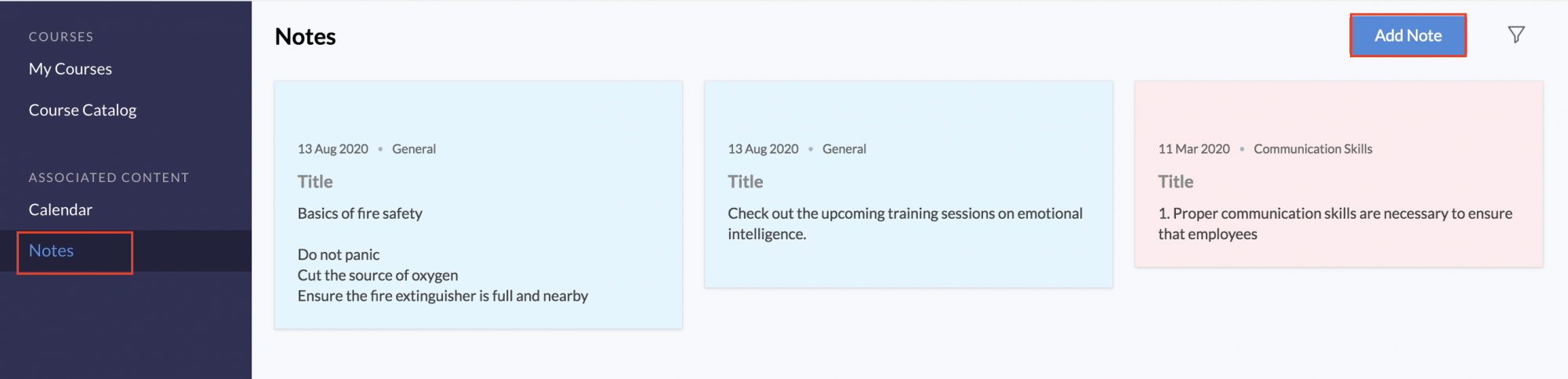Open the Basics of fire safety note

[x=478, y=205]
